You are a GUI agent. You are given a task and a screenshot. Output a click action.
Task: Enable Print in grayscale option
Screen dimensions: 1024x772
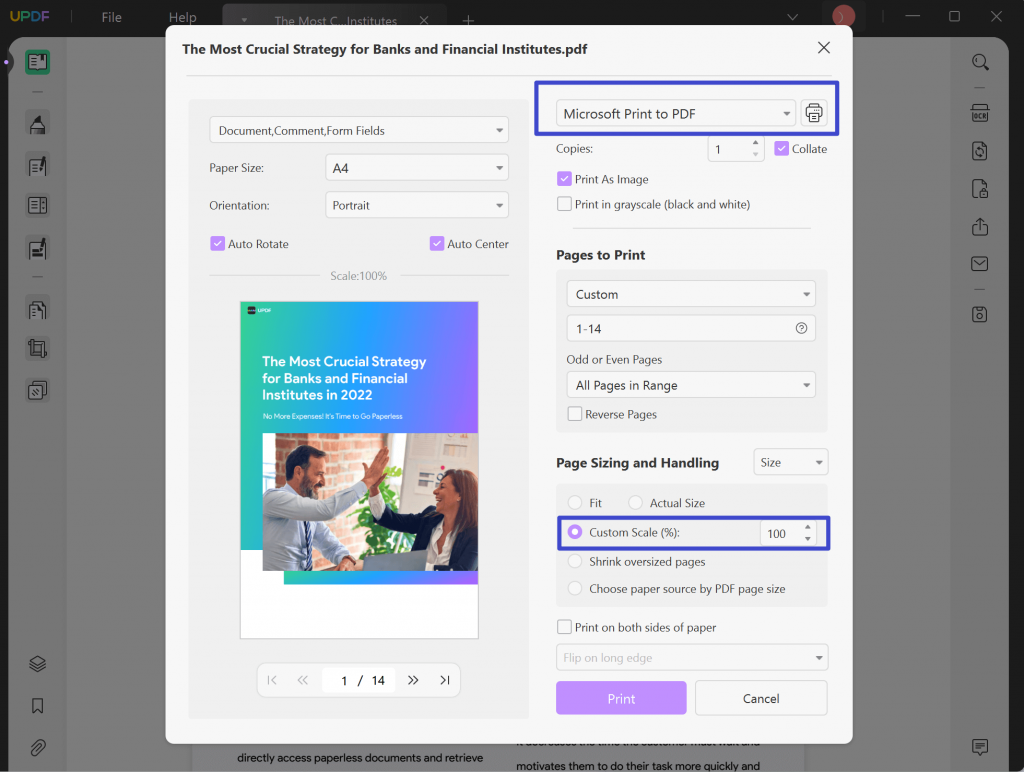(565, 204)
